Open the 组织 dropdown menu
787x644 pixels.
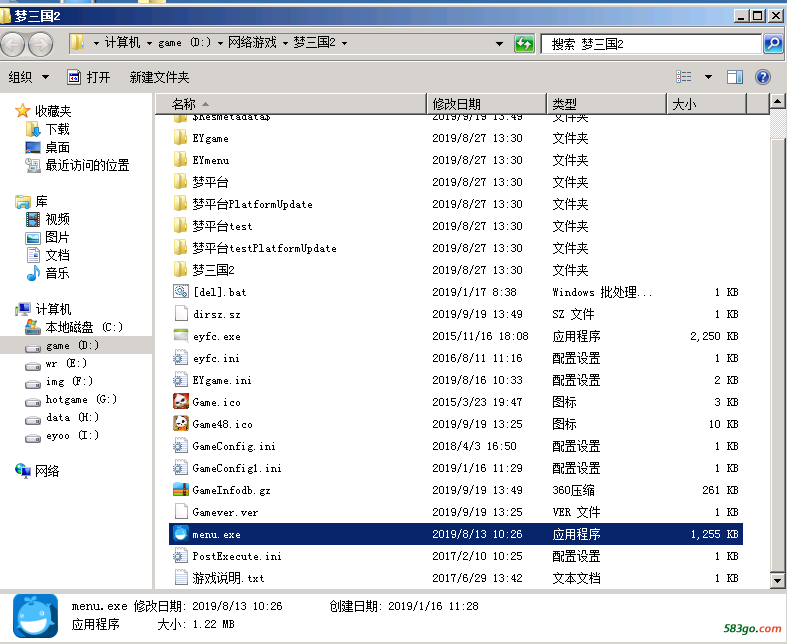(x=28, y=77)
